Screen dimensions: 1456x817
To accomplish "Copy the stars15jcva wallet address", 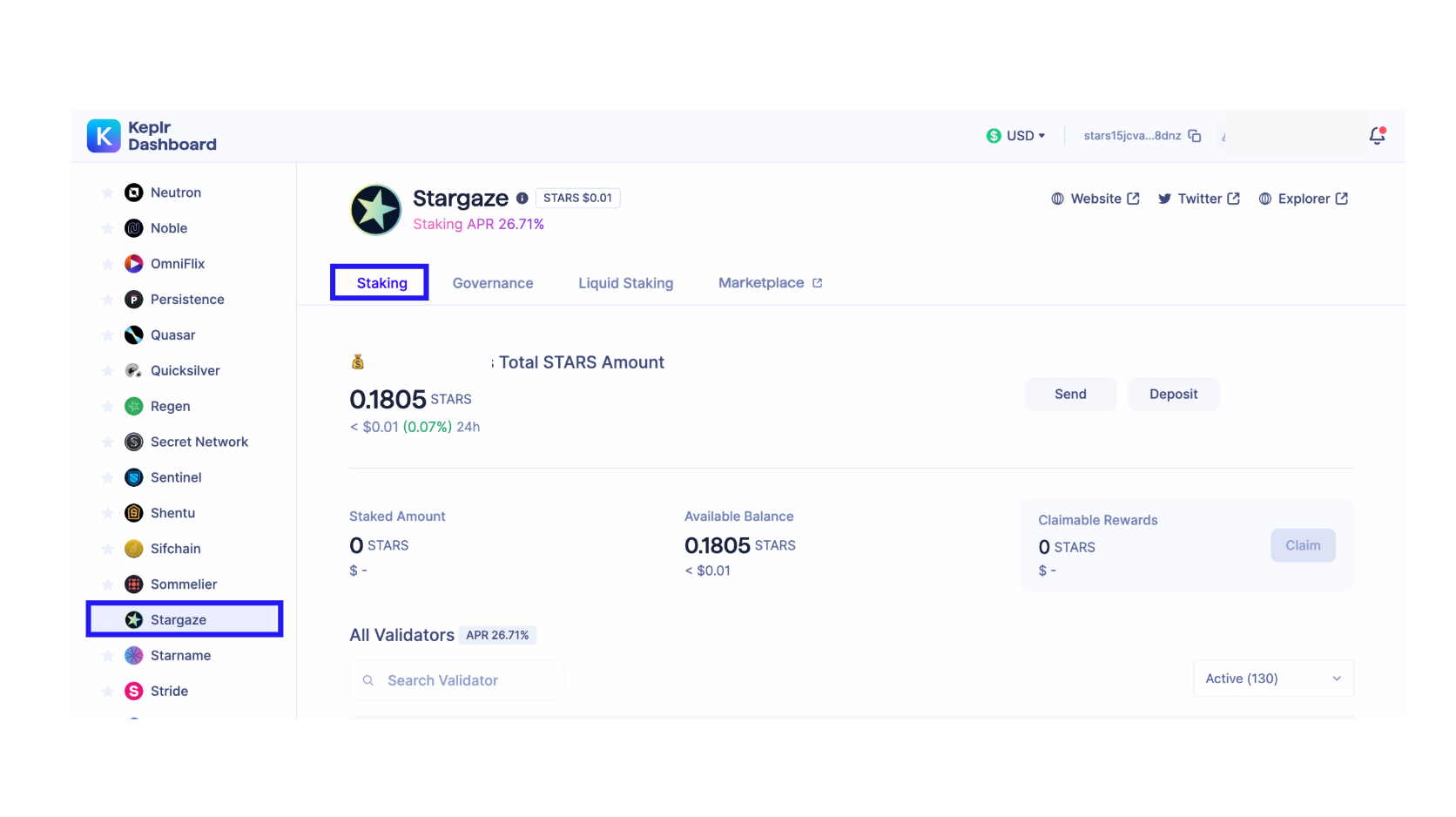I will click(1195, 136).
